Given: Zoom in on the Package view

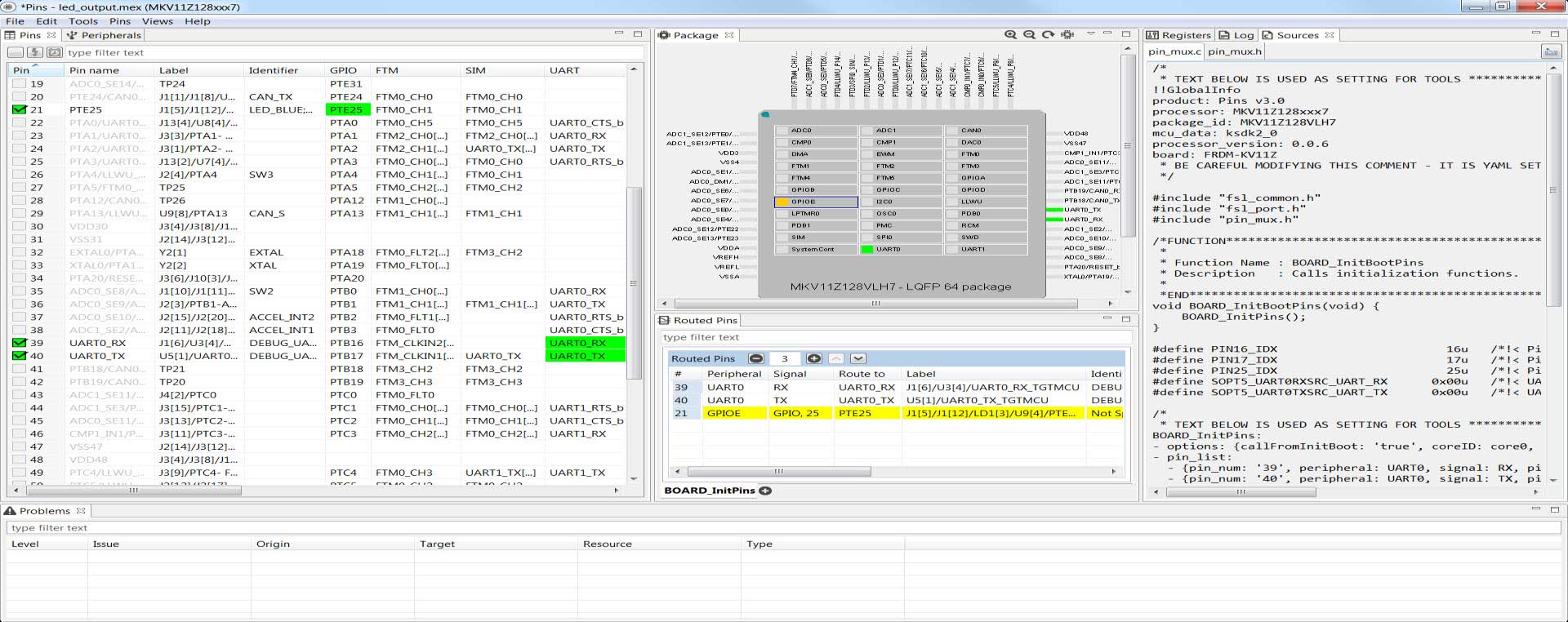Looking at the screenshot, I should click(x=1010, y=35).
